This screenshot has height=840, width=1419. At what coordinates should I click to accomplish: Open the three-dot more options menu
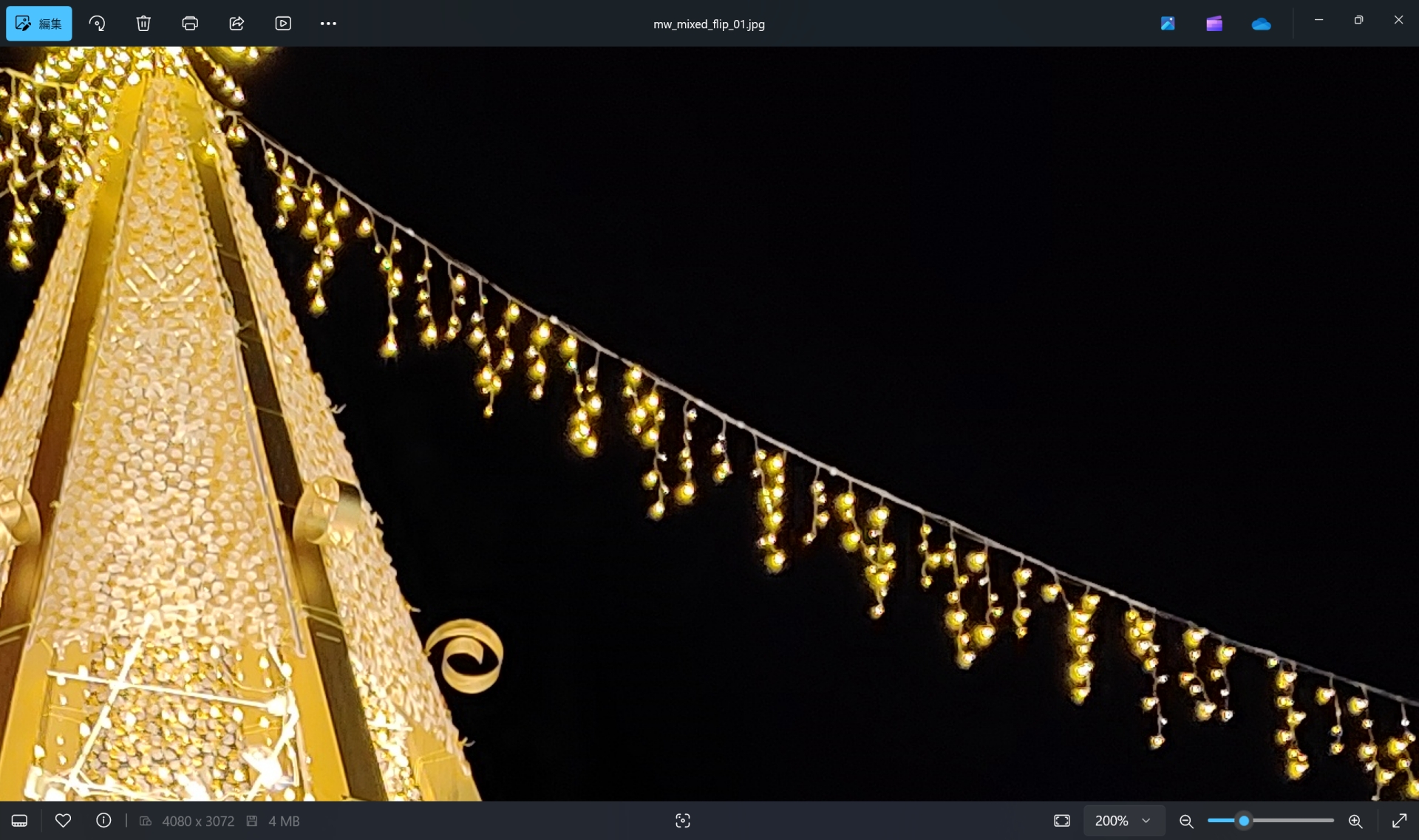pos(328,24)
